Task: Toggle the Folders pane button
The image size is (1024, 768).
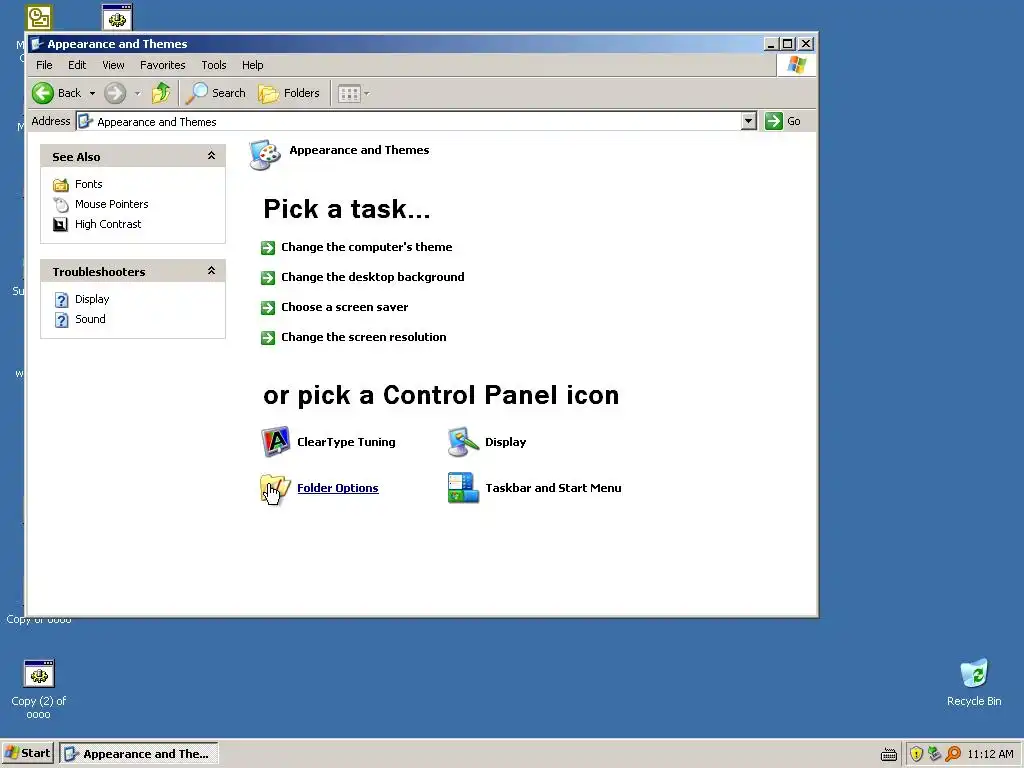Action: [289, 93]
